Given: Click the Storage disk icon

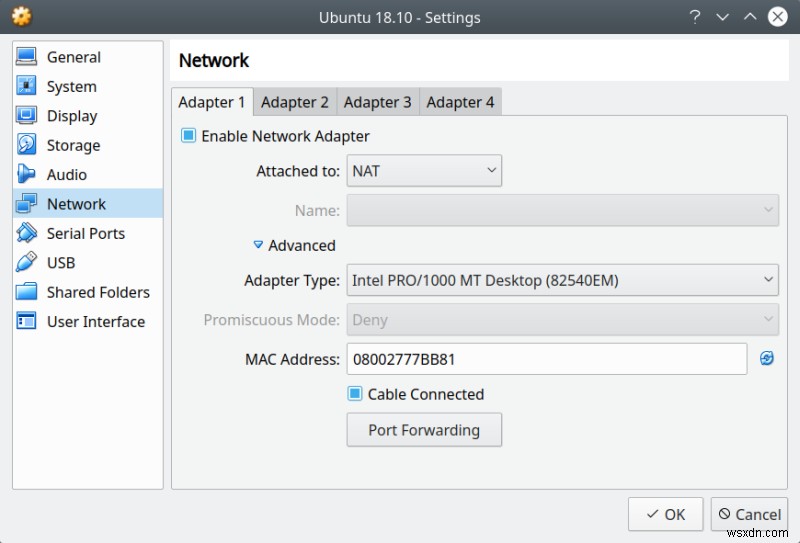Looking at the screenshot, I should [26, 144].
